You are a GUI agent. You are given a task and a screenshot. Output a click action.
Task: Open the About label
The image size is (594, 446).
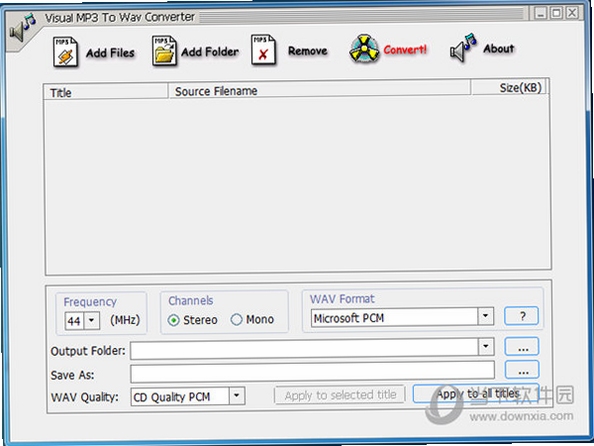[x=499, y=49]
